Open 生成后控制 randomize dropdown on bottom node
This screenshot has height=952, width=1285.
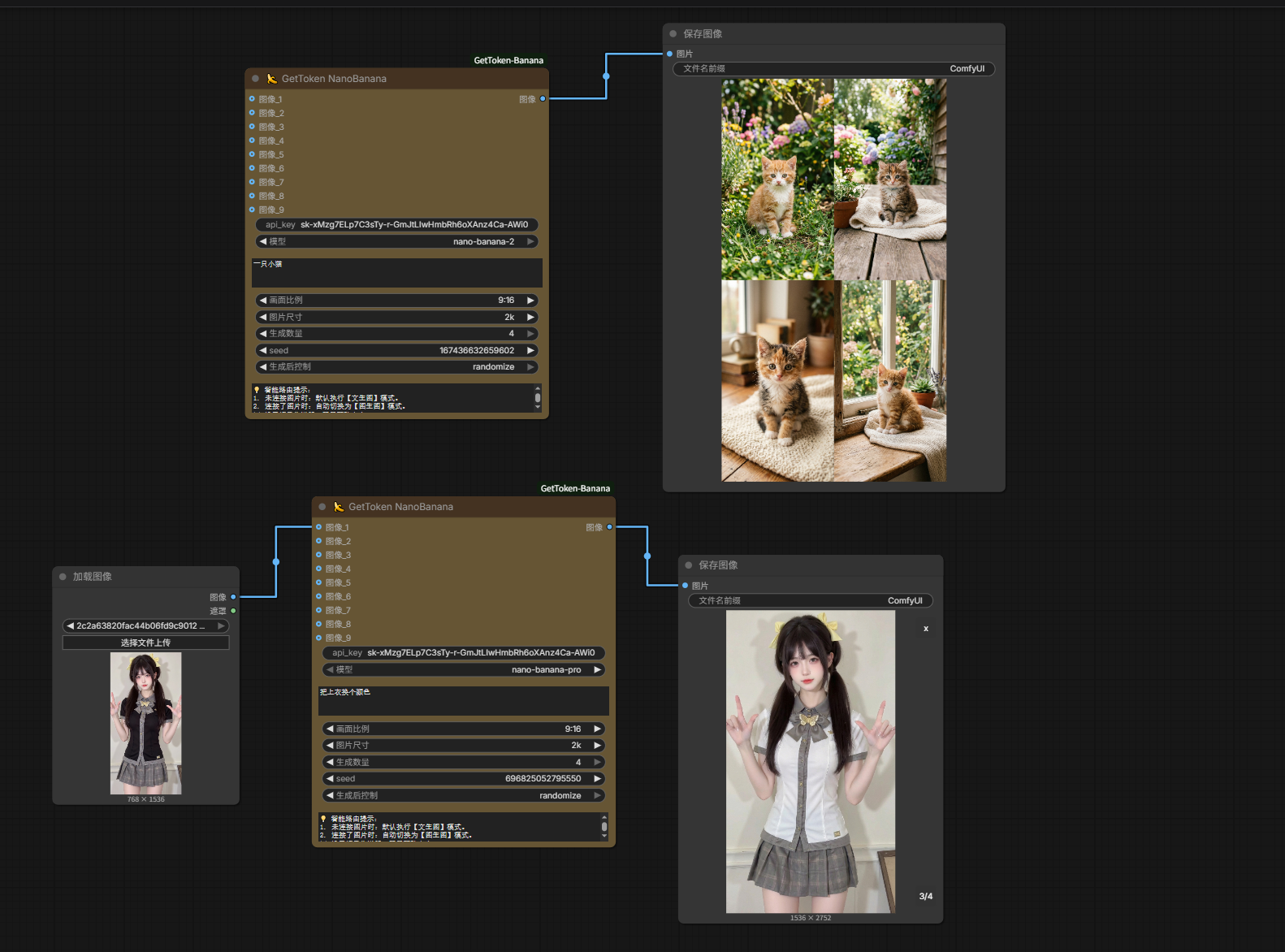[464, 796]
